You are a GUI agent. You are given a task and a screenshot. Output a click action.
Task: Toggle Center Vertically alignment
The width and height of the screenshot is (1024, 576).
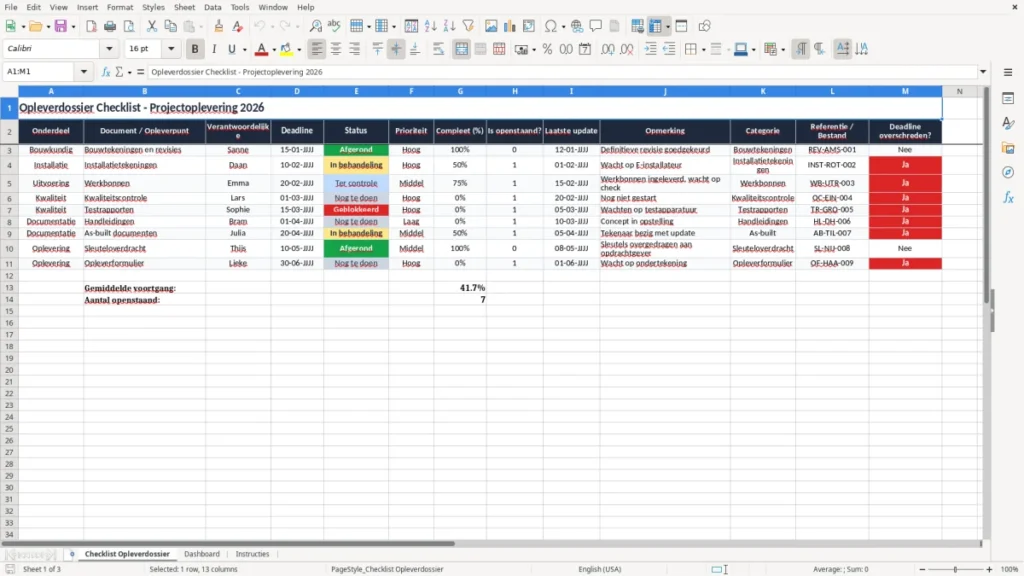click(x=396, y=49)
